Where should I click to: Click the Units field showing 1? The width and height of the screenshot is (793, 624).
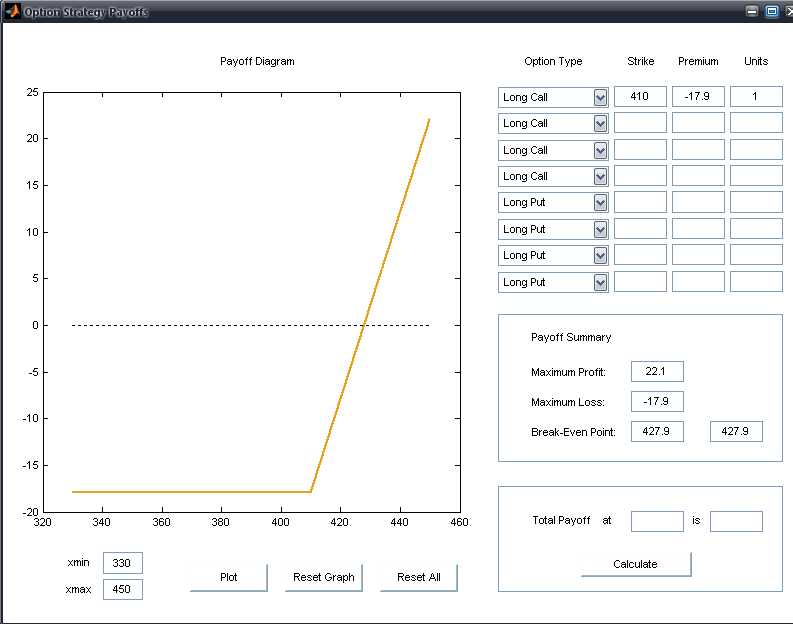[756, 96]
